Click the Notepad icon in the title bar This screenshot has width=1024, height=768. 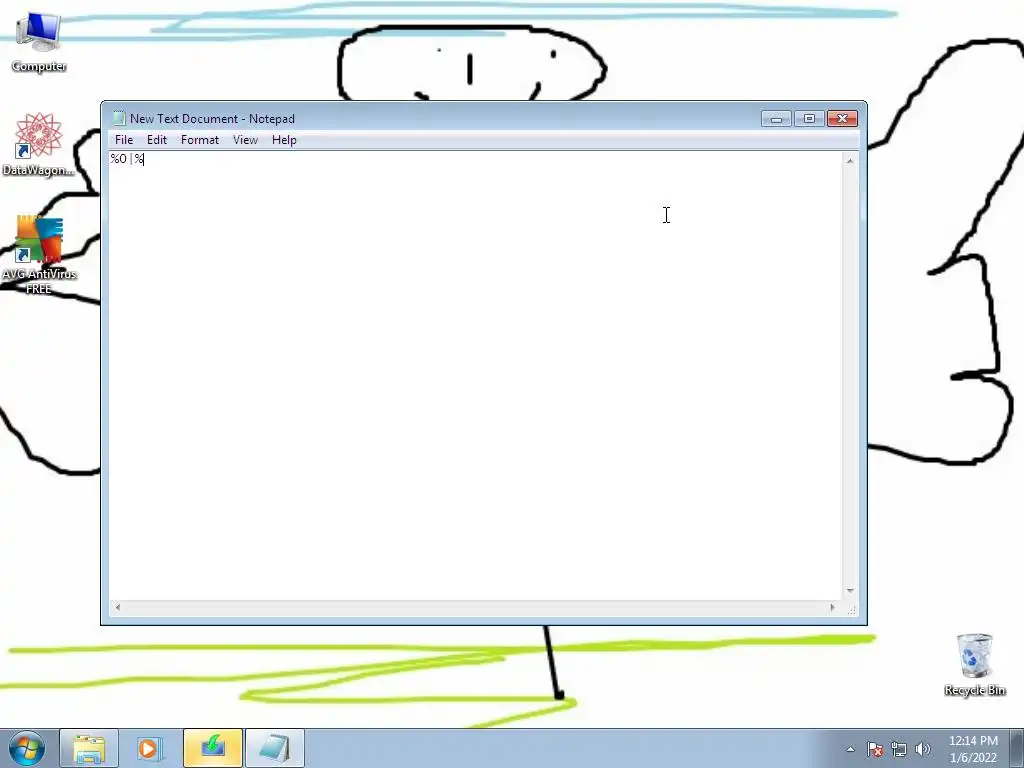(119, 118)
